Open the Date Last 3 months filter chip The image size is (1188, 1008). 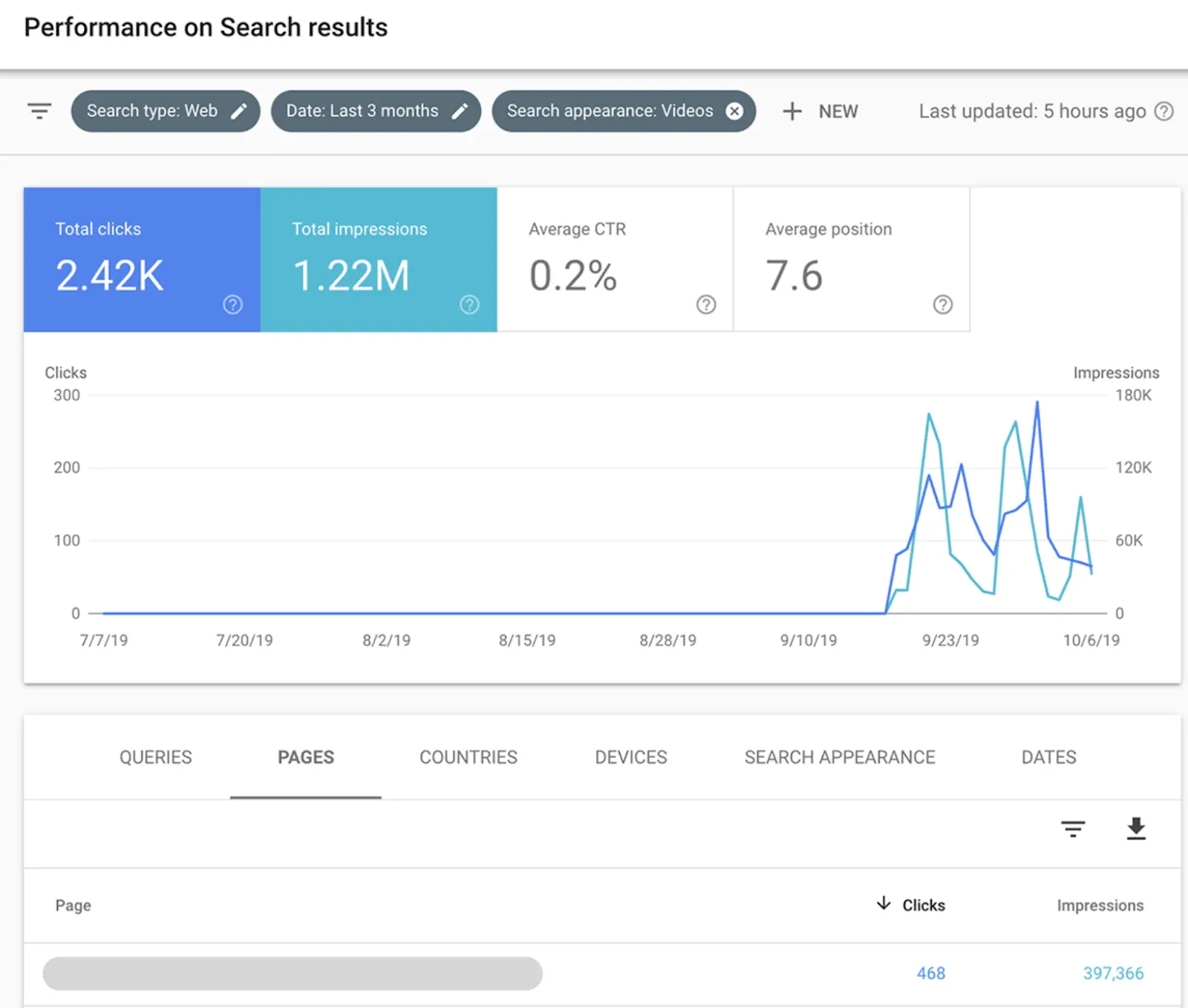click(360, 111)
